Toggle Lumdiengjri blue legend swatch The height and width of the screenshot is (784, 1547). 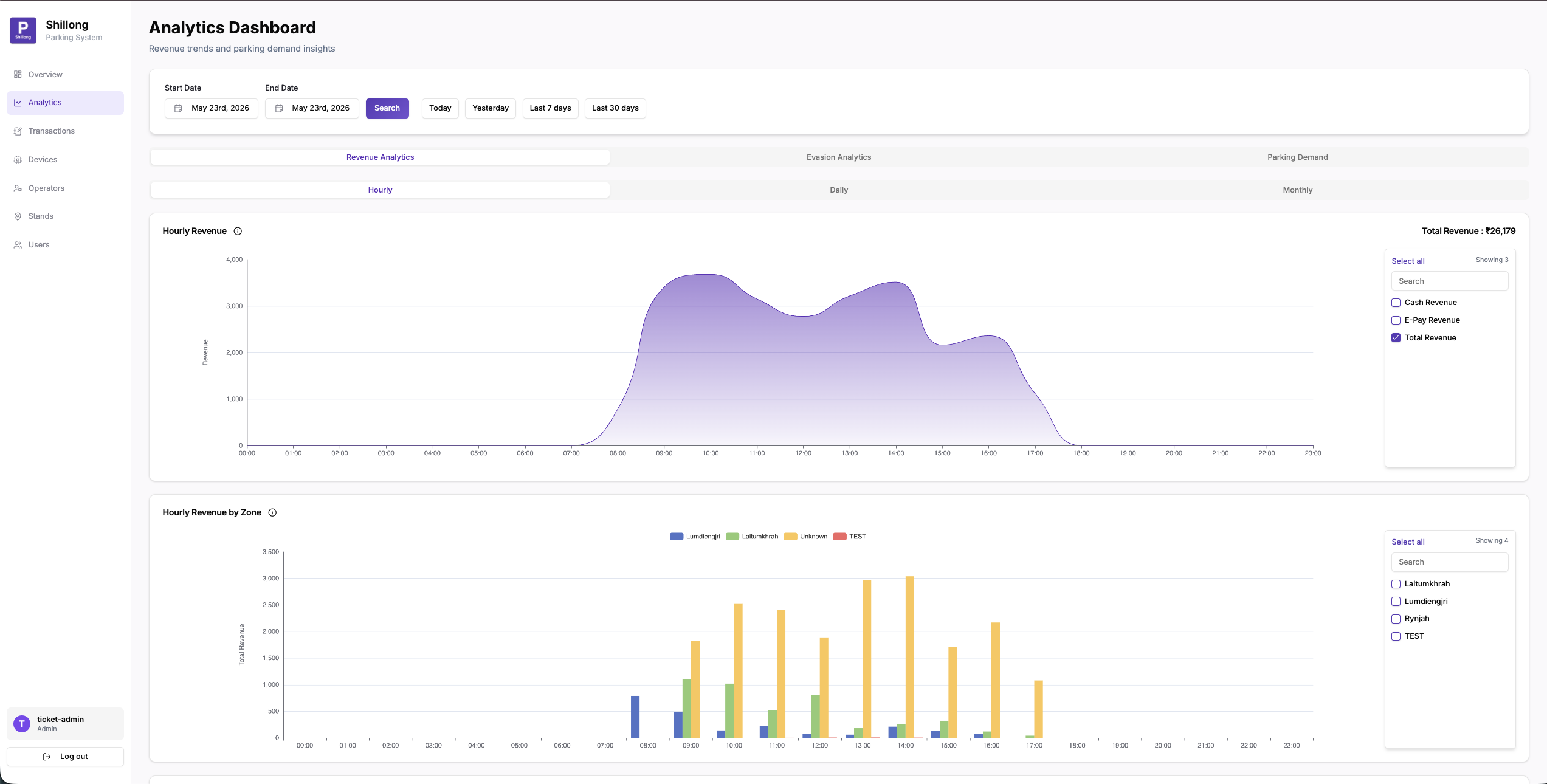coord(677,537)
